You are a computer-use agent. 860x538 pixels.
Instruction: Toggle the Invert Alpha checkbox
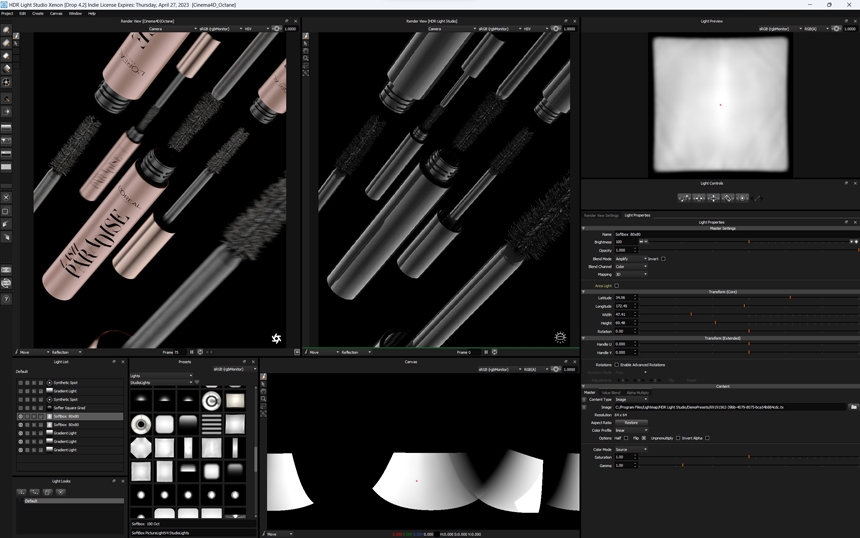707,438
